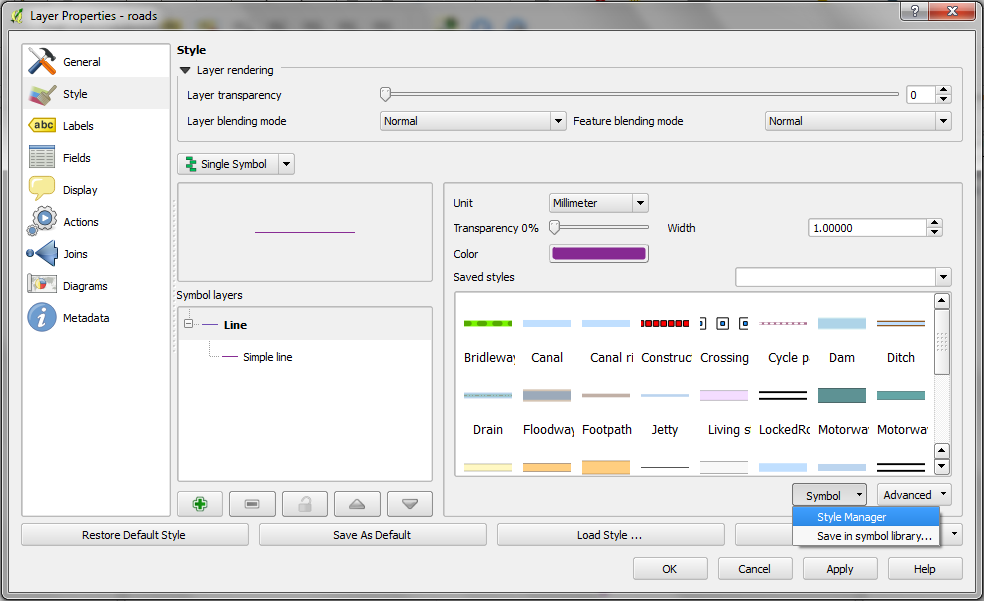Click the Apply button
The width and height of the screenshot is (984, 601).
(840, 569)
